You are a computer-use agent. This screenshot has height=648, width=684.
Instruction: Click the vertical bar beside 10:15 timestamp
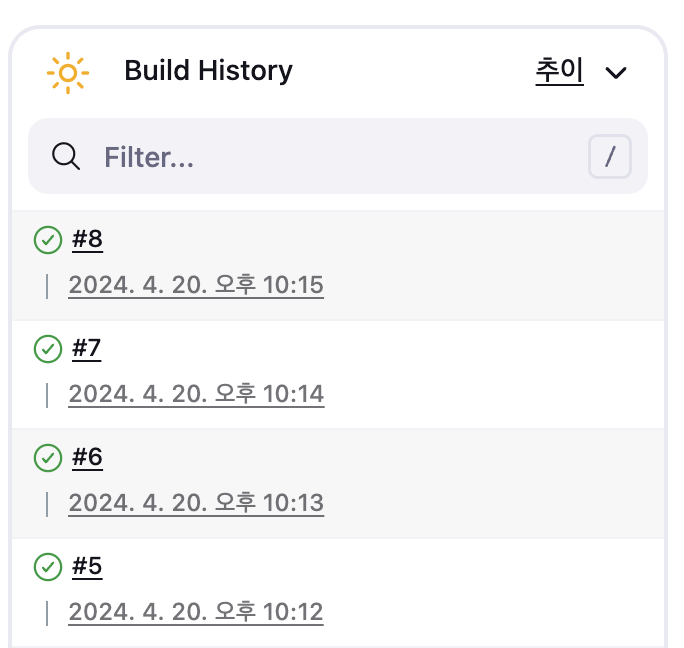point(47,286)
